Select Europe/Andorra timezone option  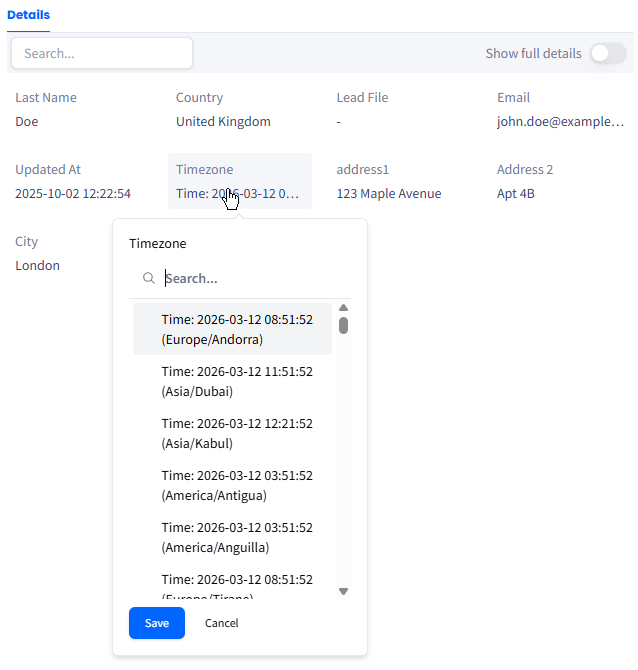(232, 329)
